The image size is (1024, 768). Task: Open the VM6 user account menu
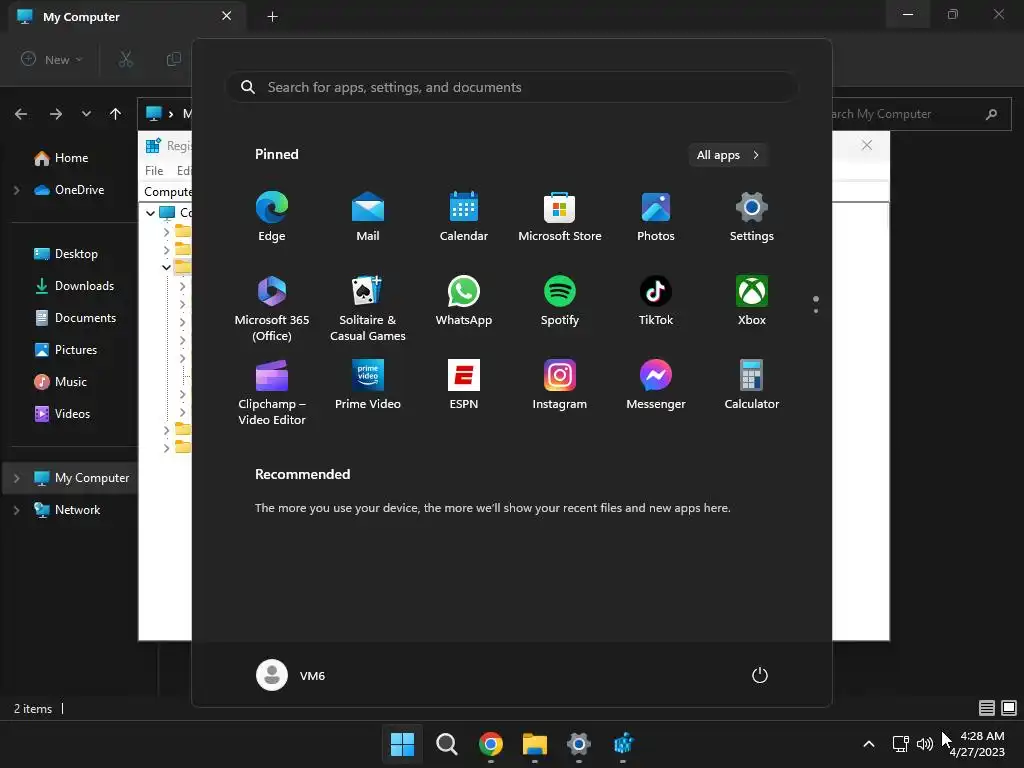291,675
